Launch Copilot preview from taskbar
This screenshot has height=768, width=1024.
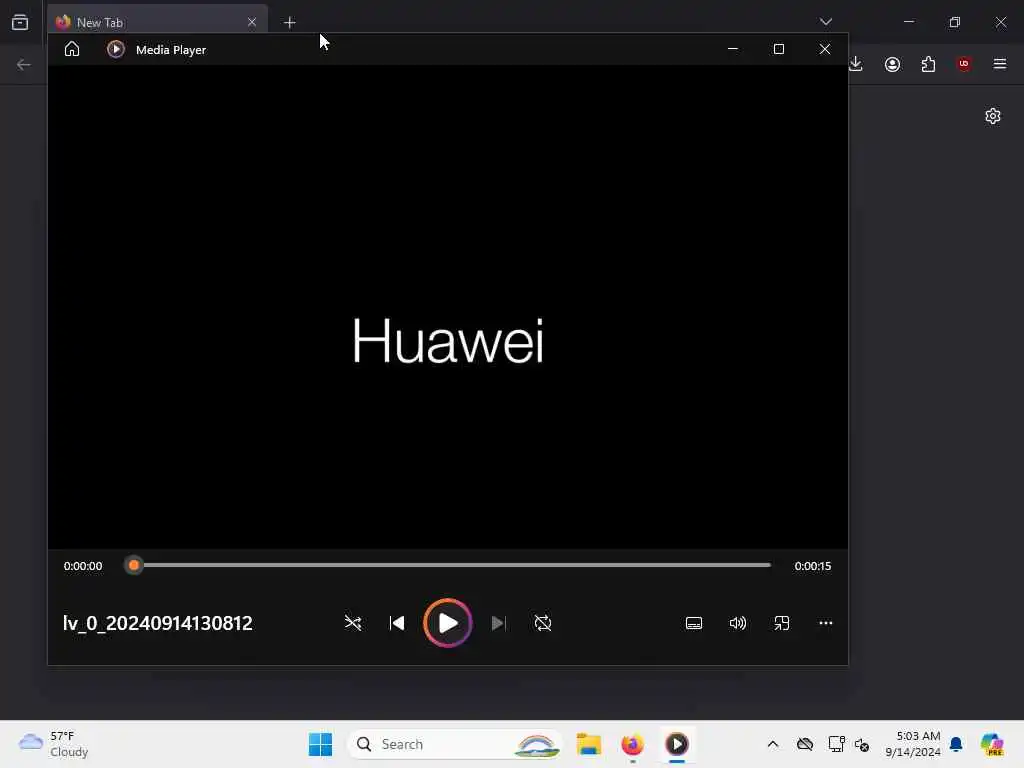tap(992, 744)
